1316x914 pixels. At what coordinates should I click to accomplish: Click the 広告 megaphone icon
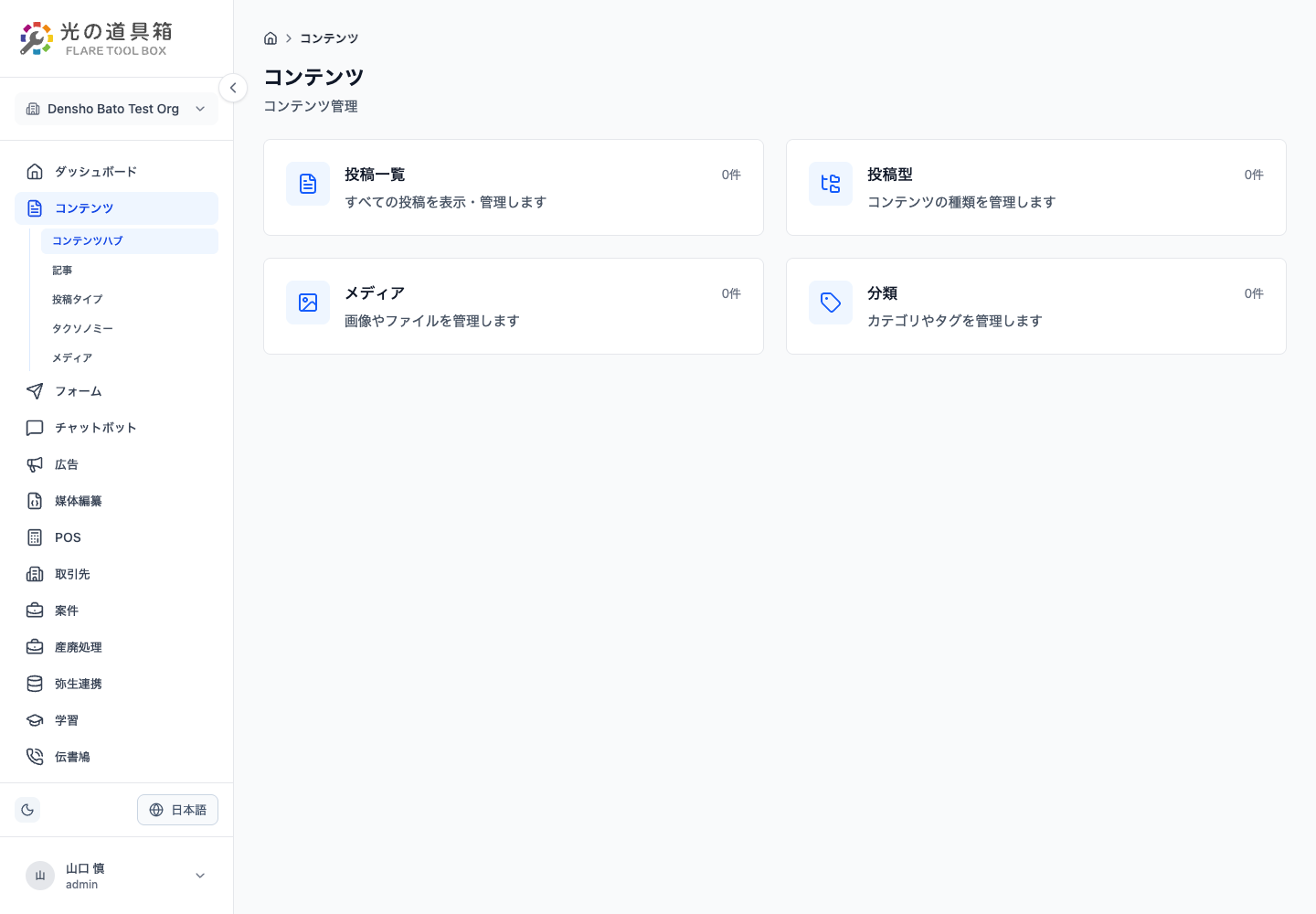coord(35,464)
